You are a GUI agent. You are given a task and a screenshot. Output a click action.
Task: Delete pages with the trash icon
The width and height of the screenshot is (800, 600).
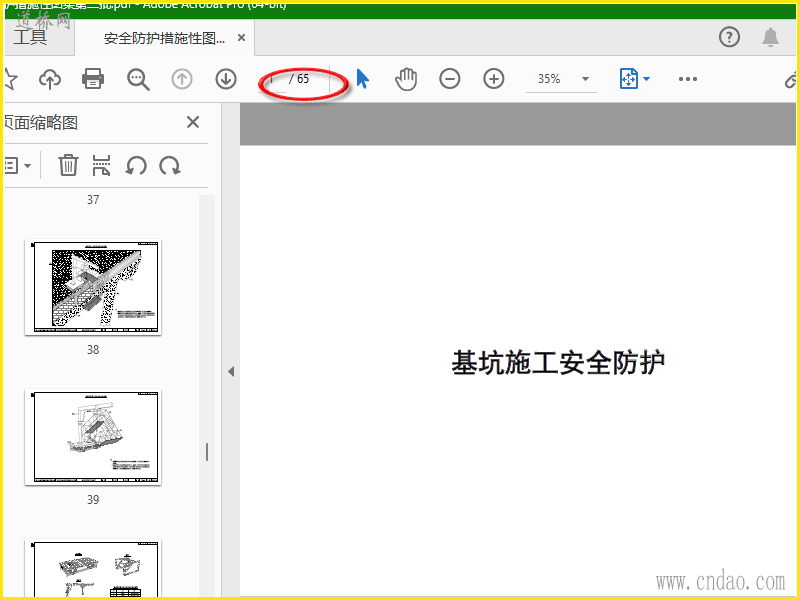tap(68, 165)
